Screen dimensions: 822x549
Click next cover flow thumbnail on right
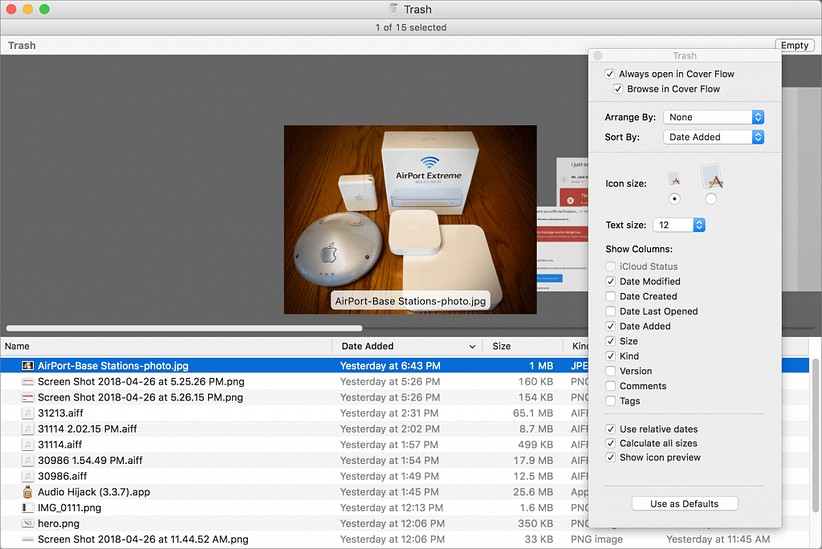(x=563, y=249)
